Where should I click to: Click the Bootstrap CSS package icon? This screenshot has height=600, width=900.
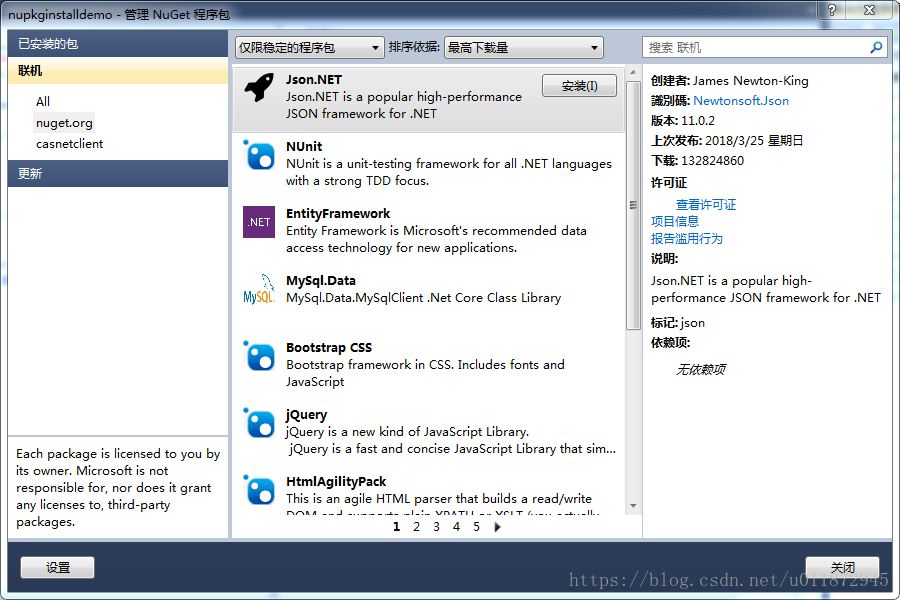(259, 356)
